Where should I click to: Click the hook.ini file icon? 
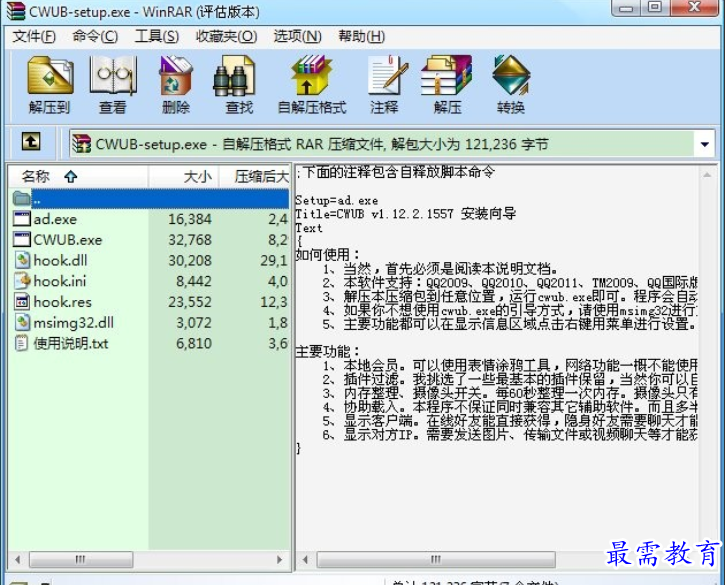tap(22, 281)
